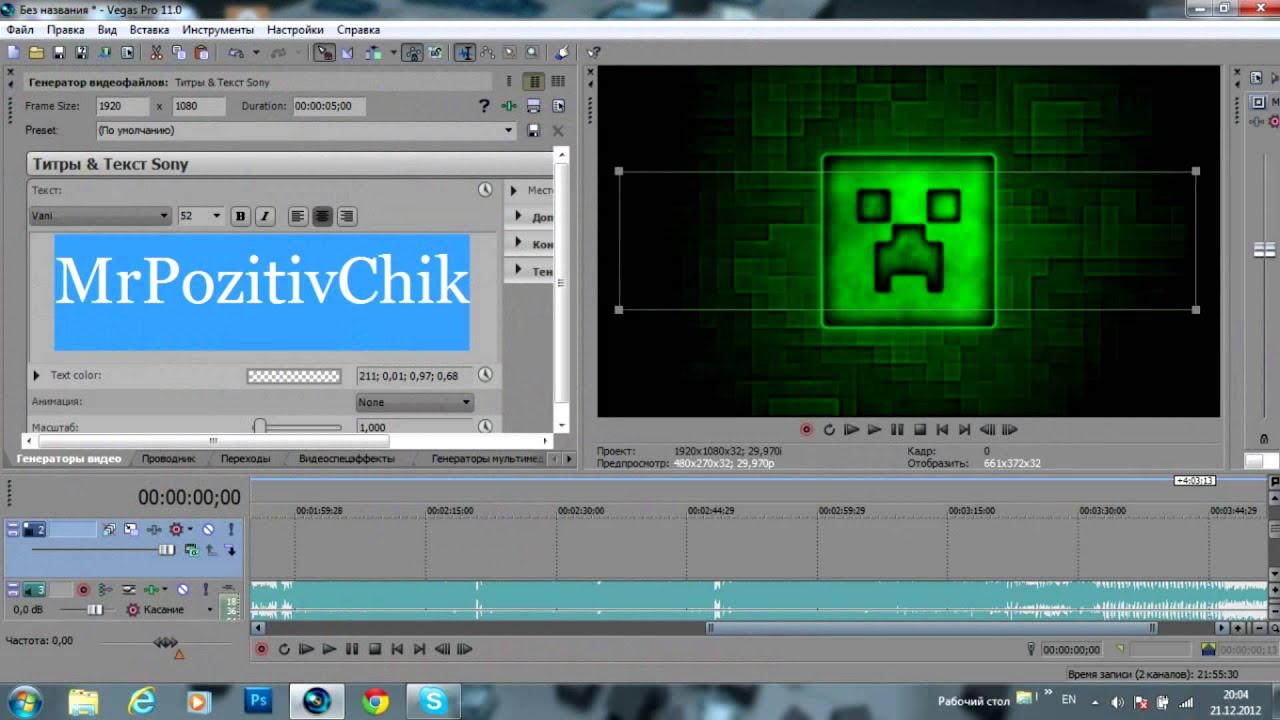
Task: Toggle loop playback under the preview
Action: (829, 430)
